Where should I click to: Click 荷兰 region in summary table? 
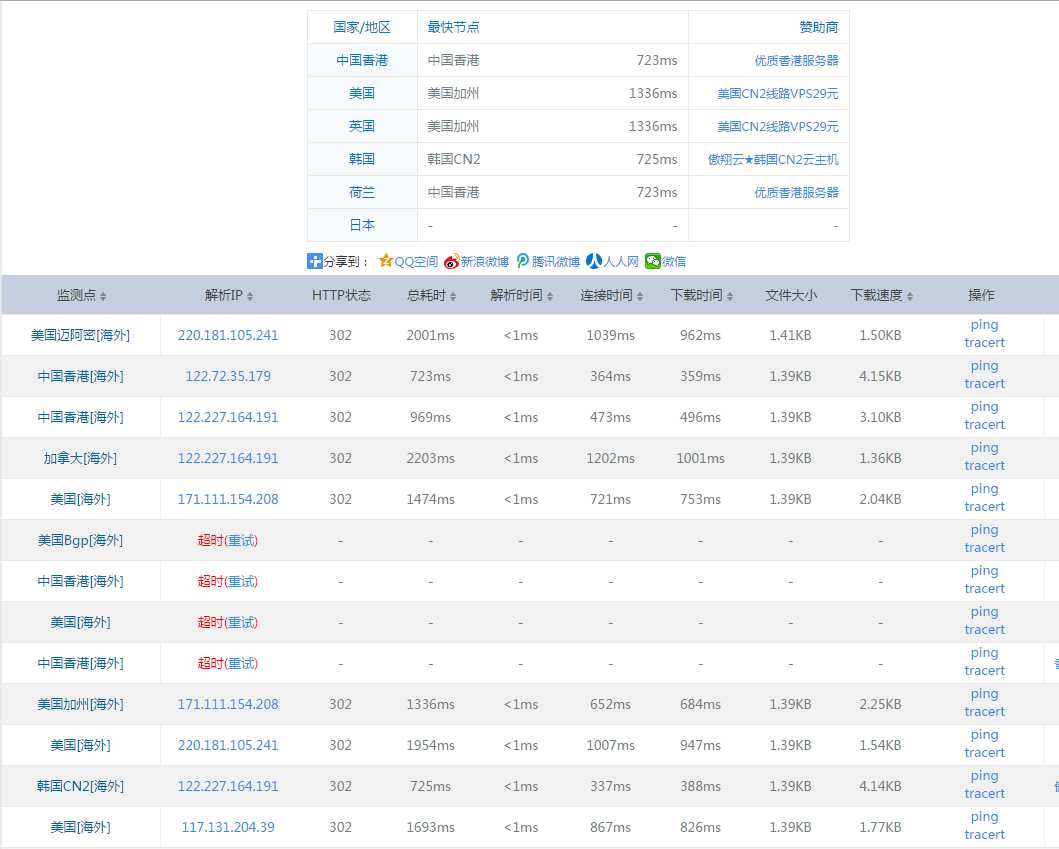tap(362, 192)
